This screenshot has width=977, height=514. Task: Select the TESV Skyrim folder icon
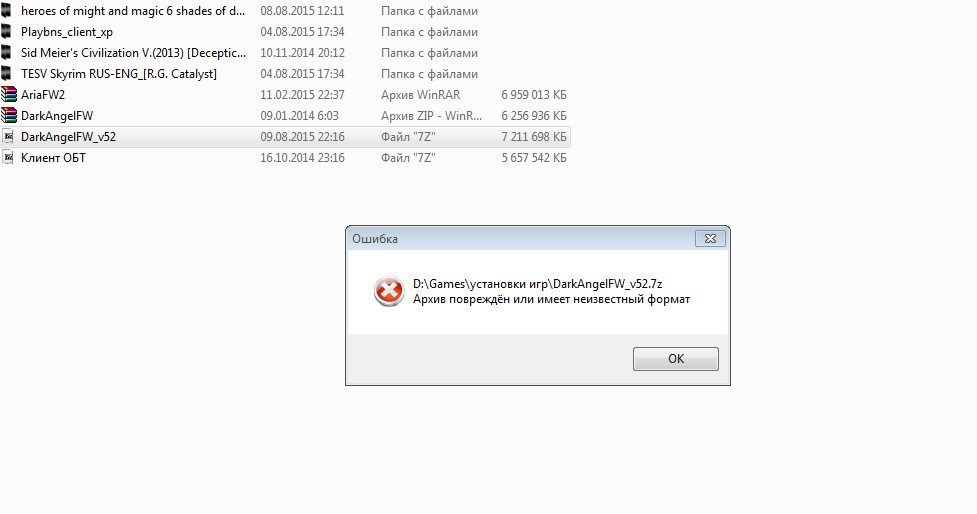click(x=6, y=74)
